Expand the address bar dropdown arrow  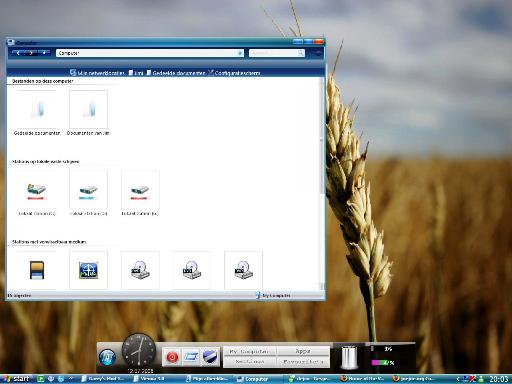click(x=239, y=53)
